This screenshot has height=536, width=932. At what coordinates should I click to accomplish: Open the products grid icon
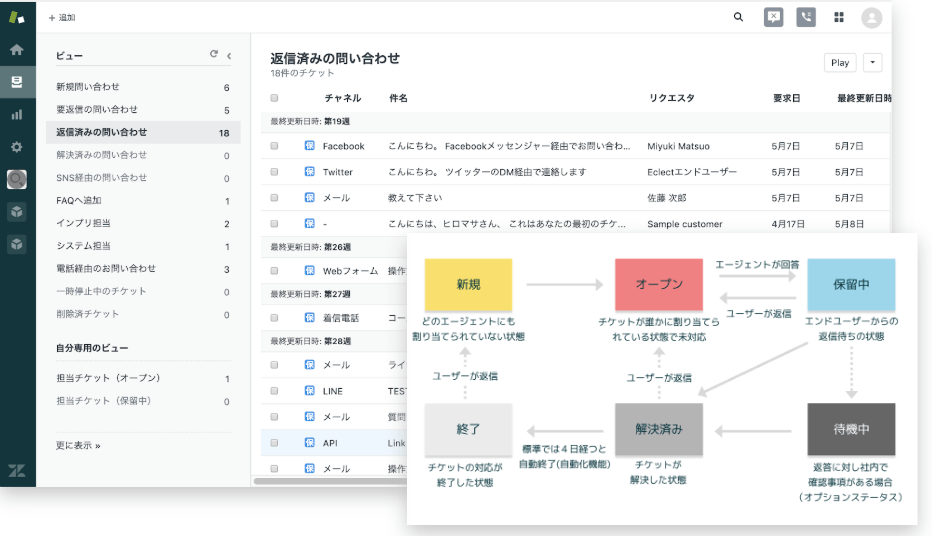coord(839,17)
